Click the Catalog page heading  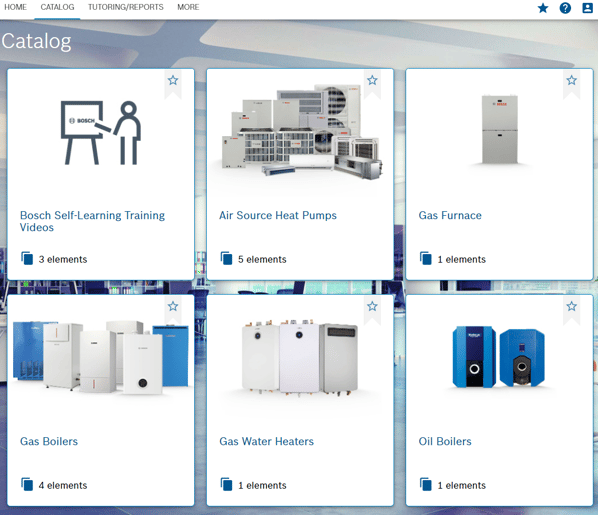click(x=36, y=41)
